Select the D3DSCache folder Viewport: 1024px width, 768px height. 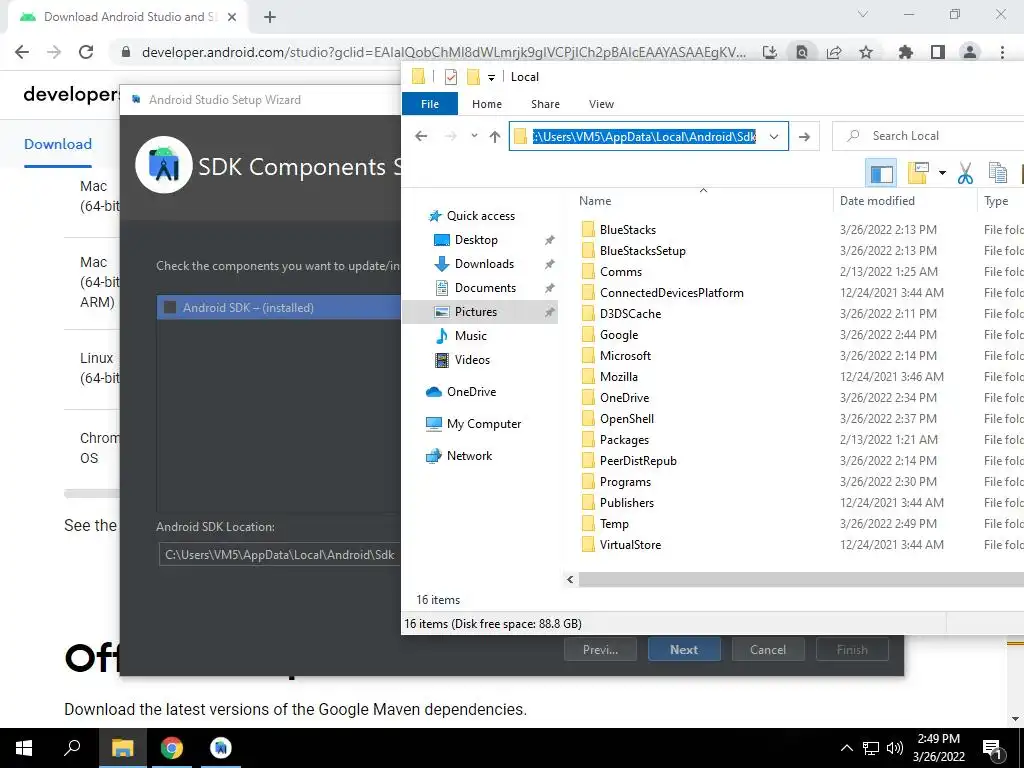[630, 313]
